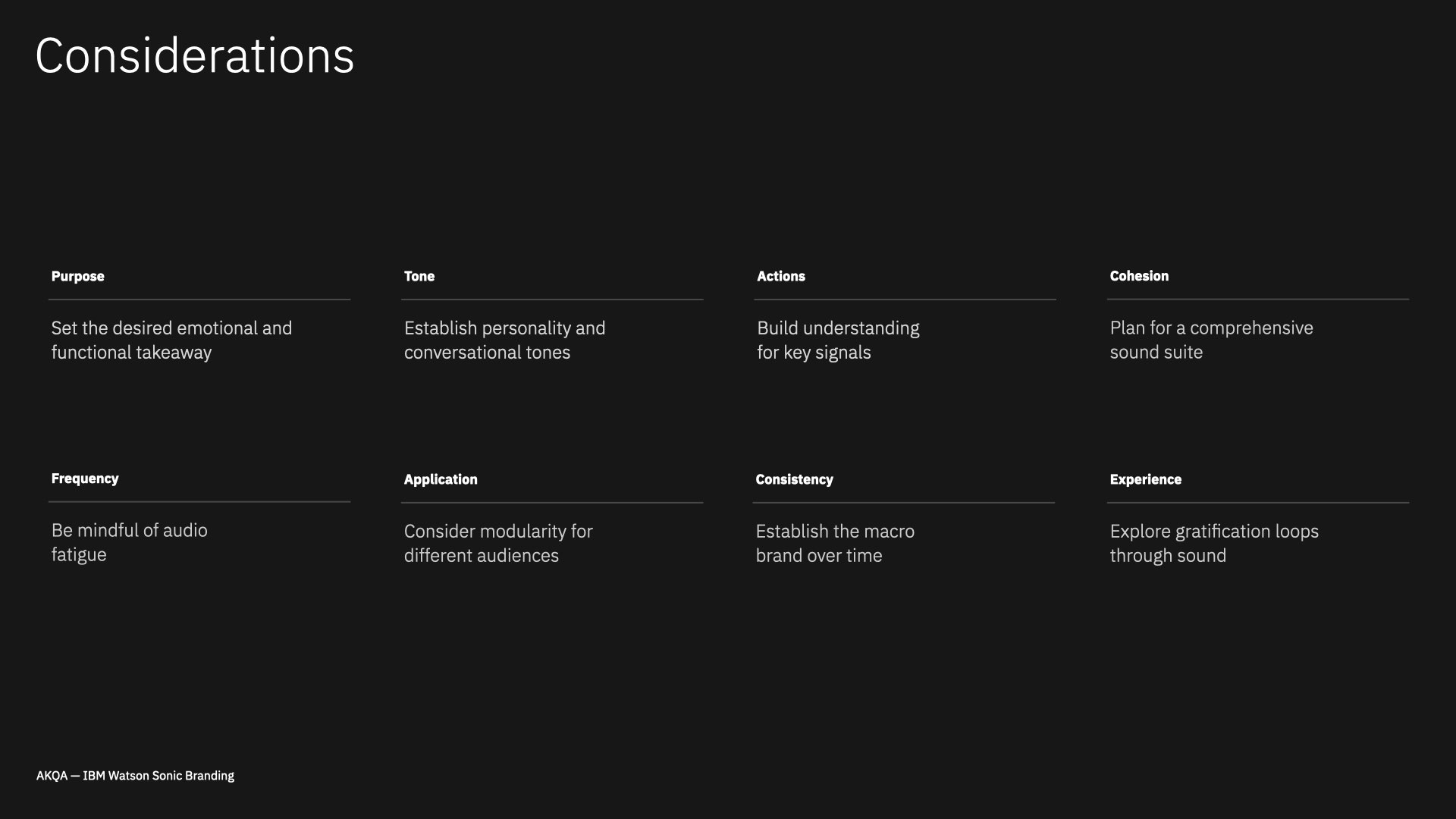
Task: Click the Considerations slide title
Action: pyautogui.click(x=194, y=56)
